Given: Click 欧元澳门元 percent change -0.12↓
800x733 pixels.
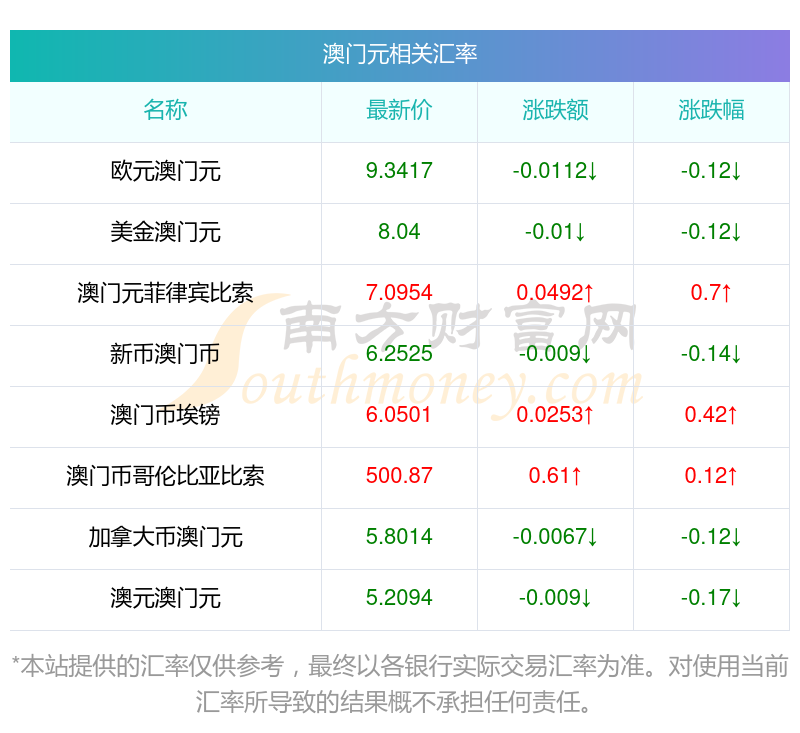Looking at the screenshot, I should pos(711,171).
